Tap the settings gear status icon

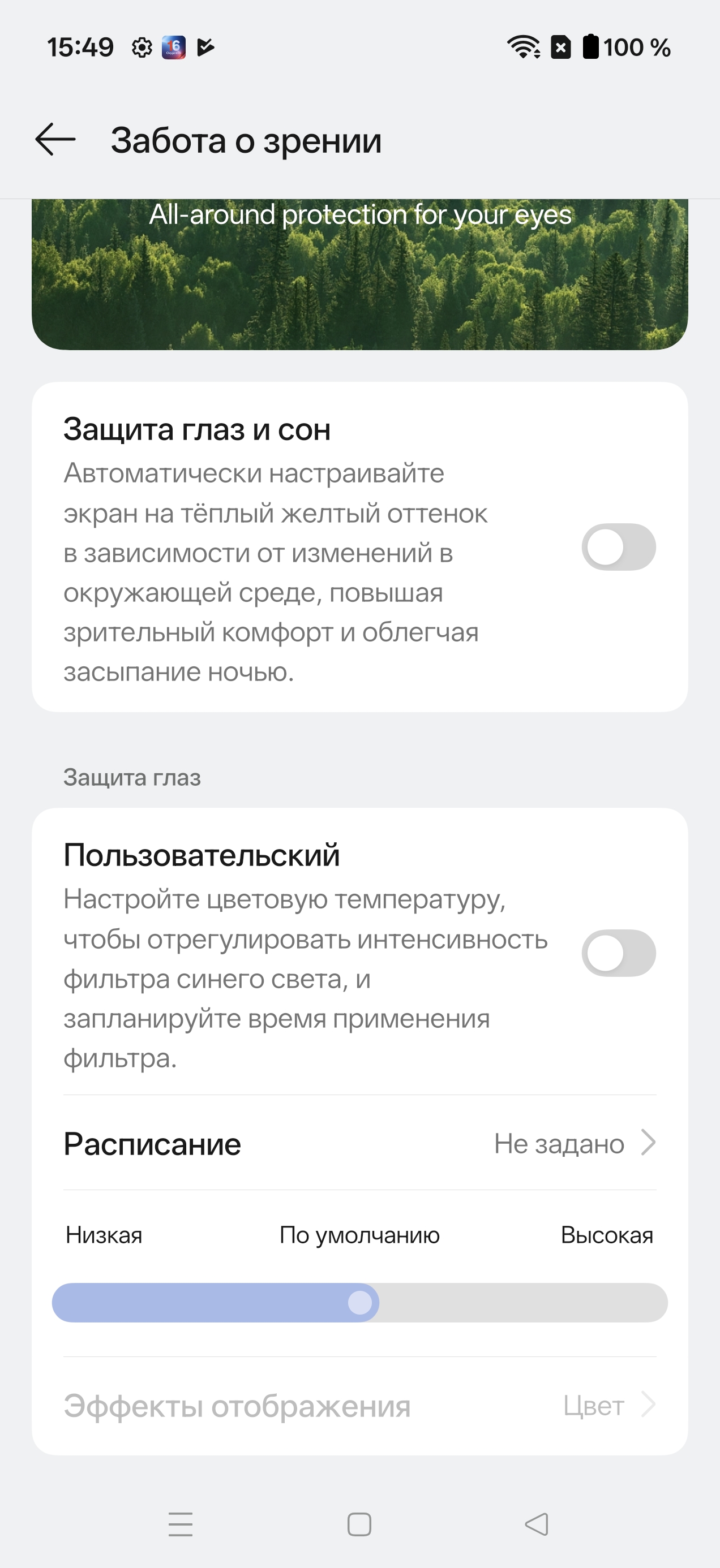(142, 48)
